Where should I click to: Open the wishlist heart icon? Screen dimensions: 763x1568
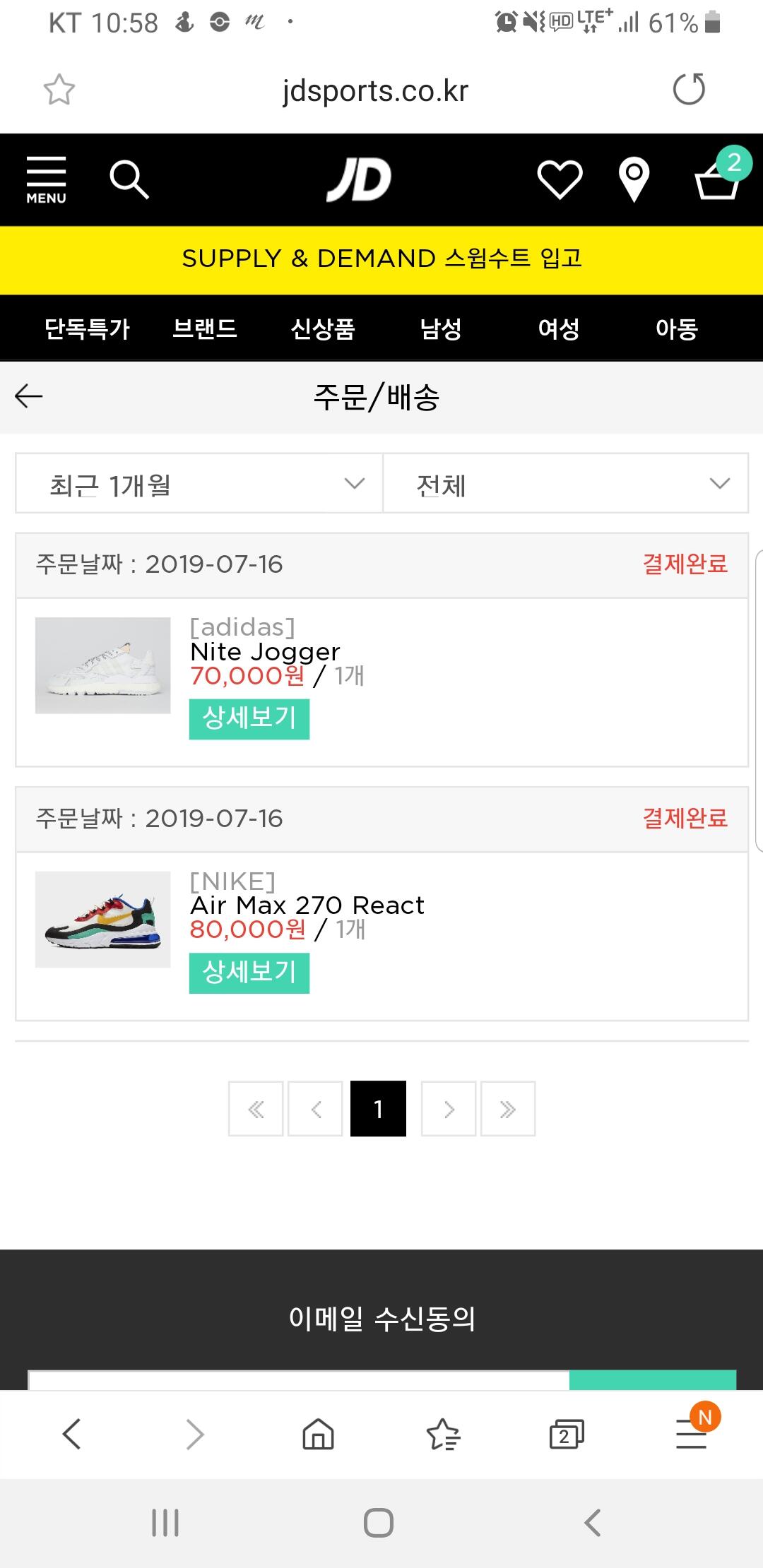tap(560, 179)
